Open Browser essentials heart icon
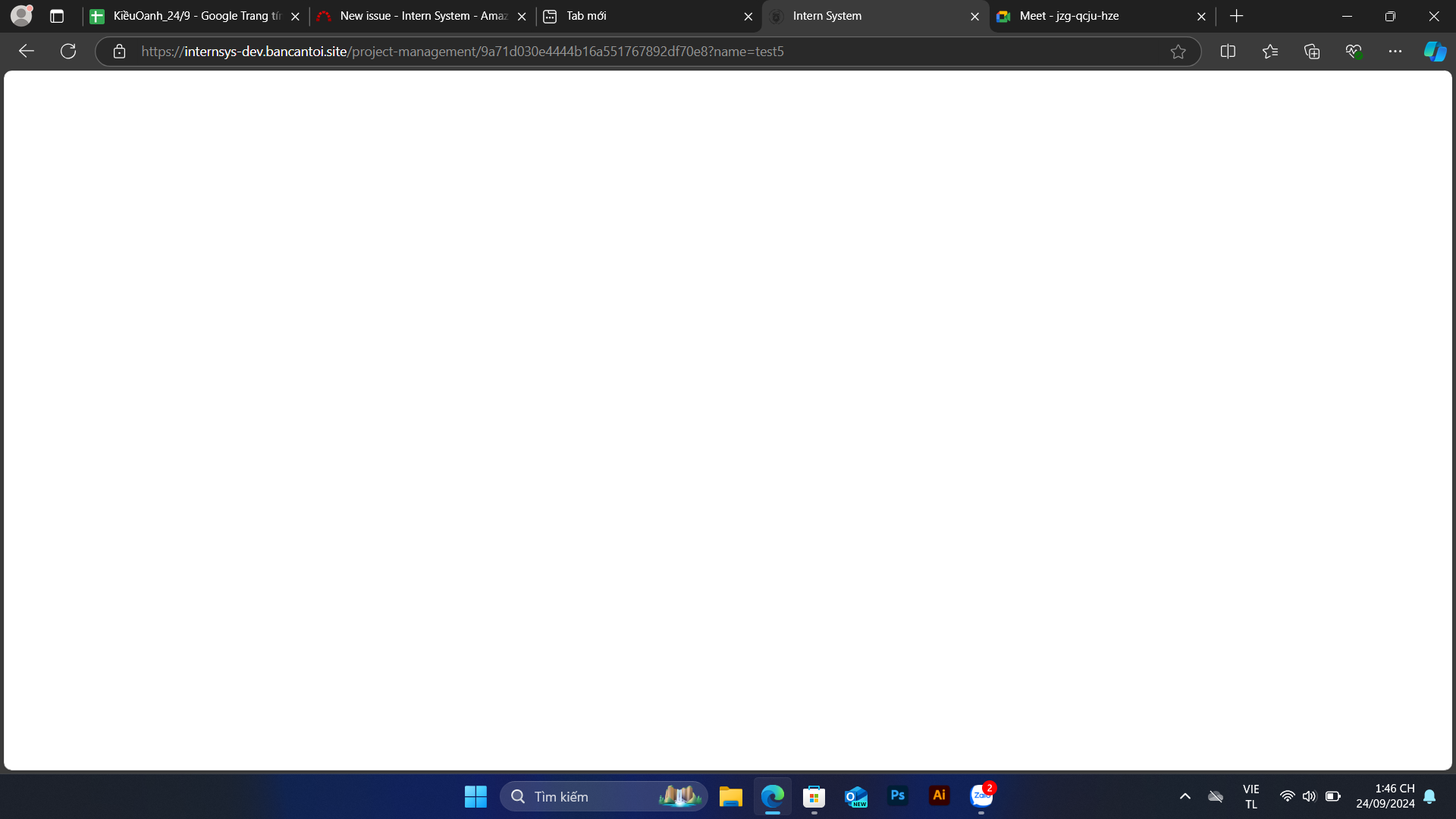This screenshot has height=819, width=1456. click(x=1354, y=52)
